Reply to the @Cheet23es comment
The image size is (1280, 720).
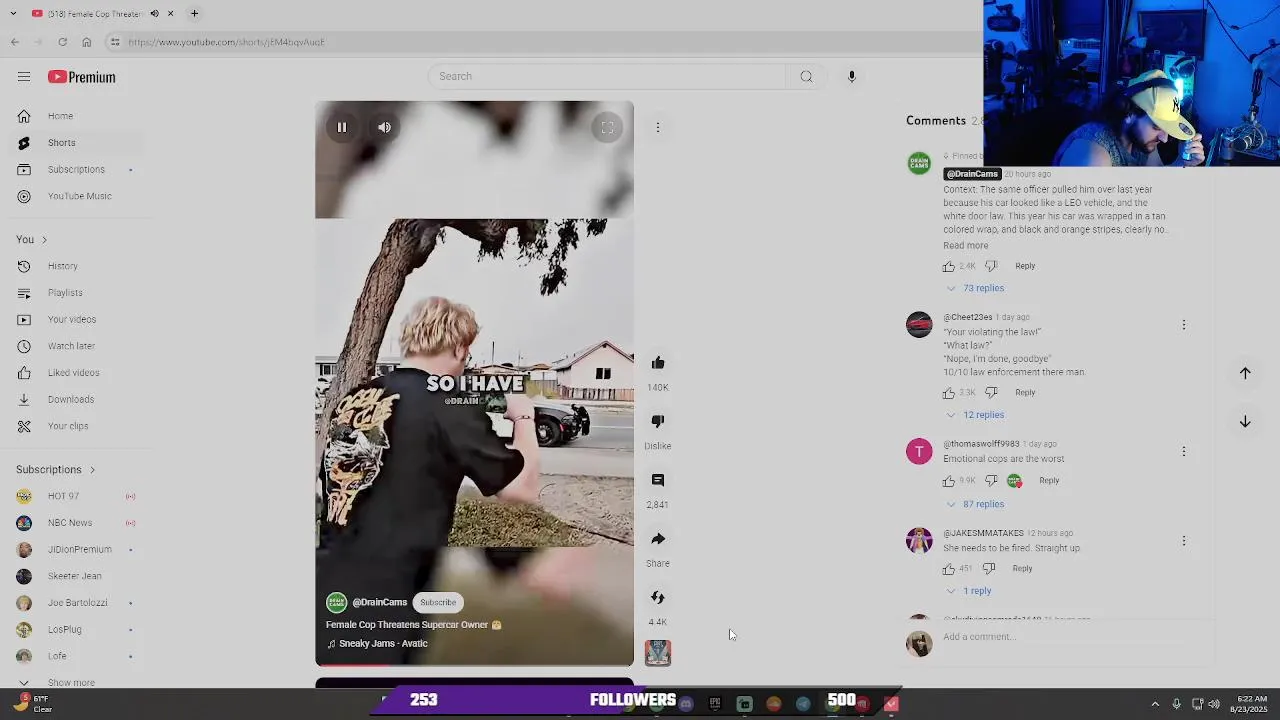1025,393
